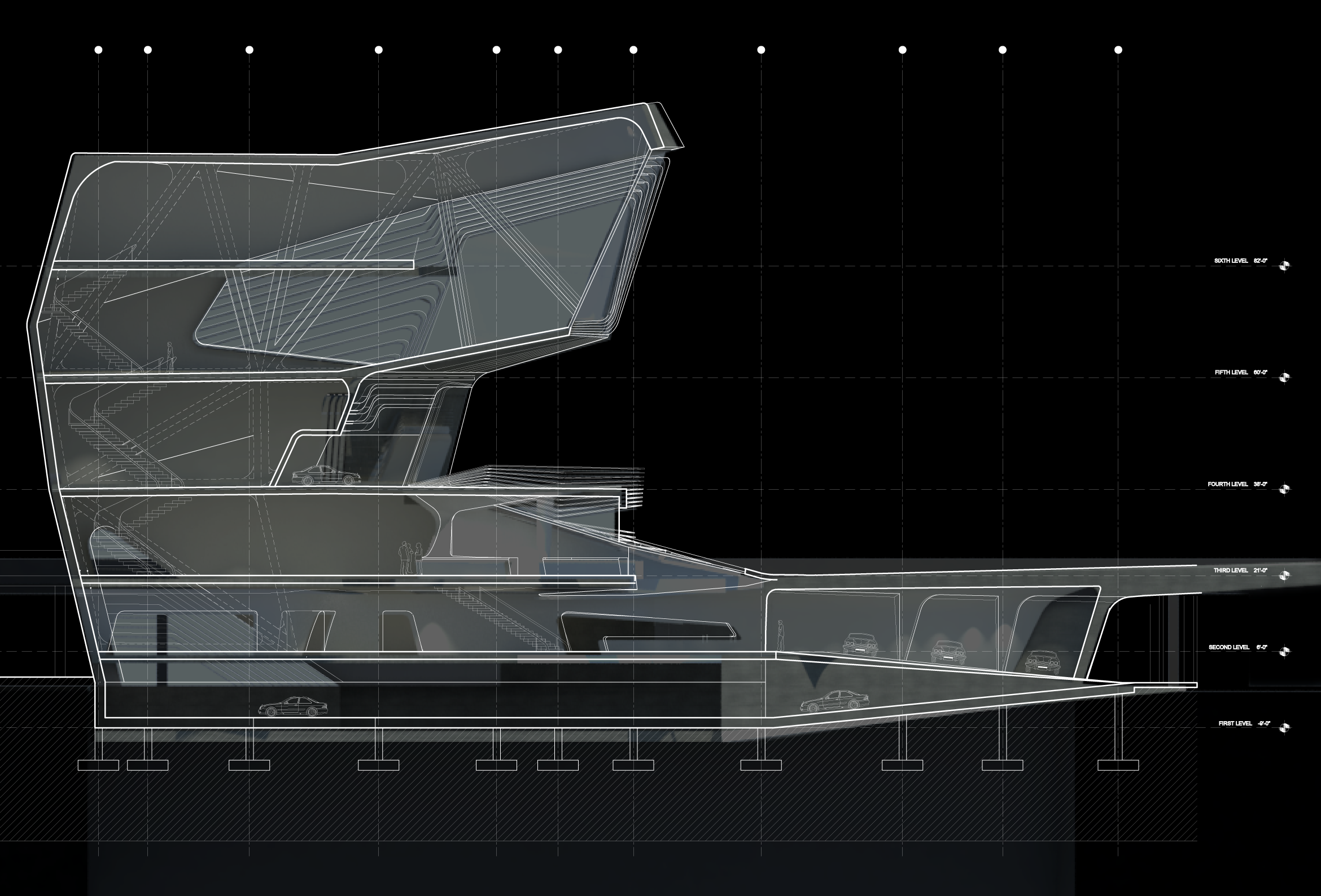
Task: Click the Fifth Level elevation marker symbol
Action: tap(1285, 377)
